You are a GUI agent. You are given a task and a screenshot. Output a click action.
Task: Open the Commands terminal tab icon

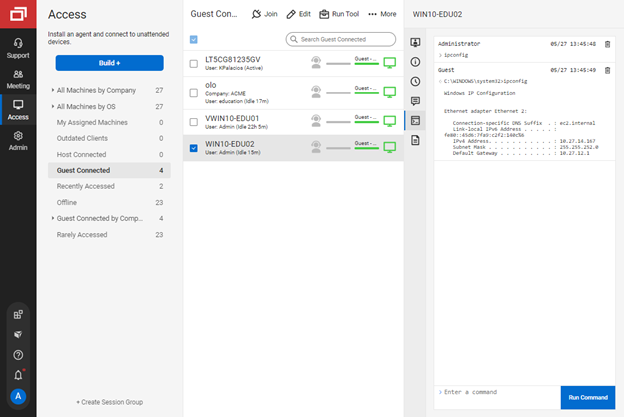pyautogui.click(x=415, y=121)
